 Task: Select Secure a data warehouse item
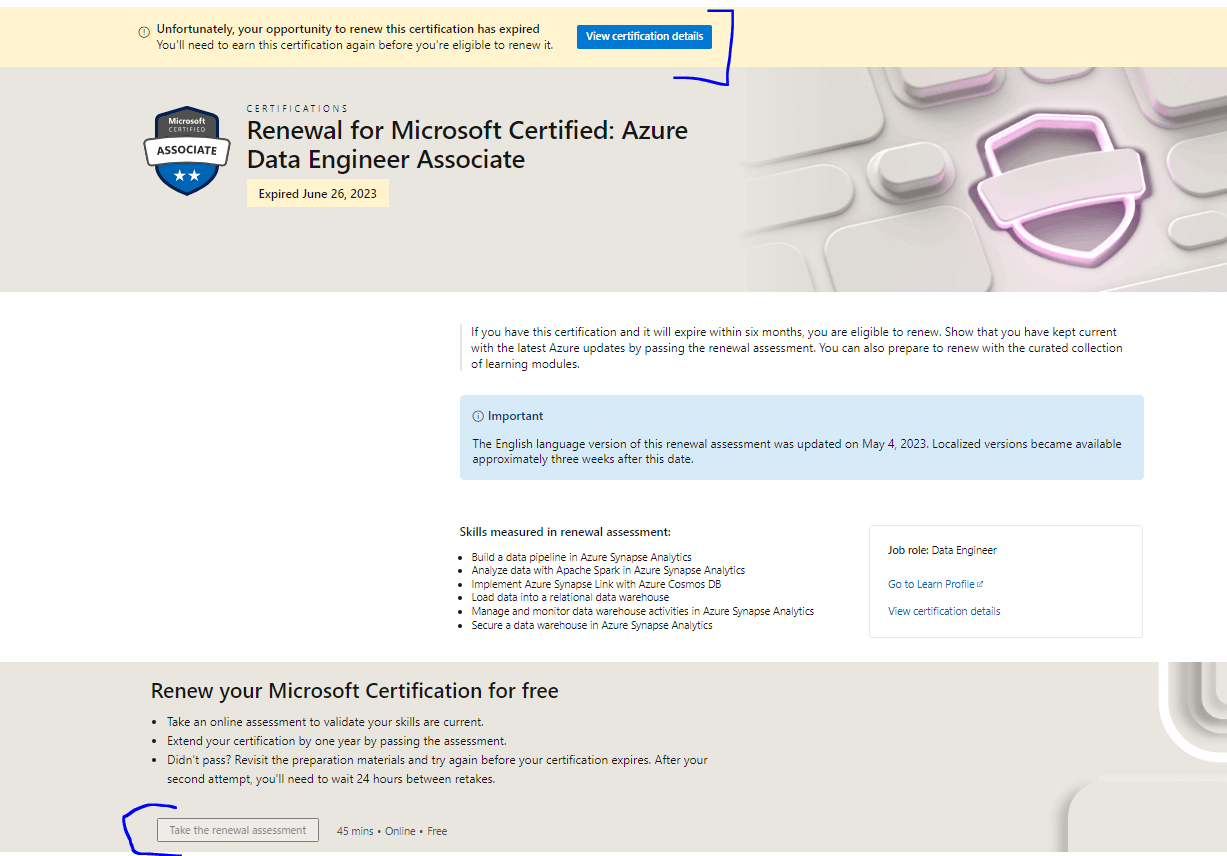[592, 625]
